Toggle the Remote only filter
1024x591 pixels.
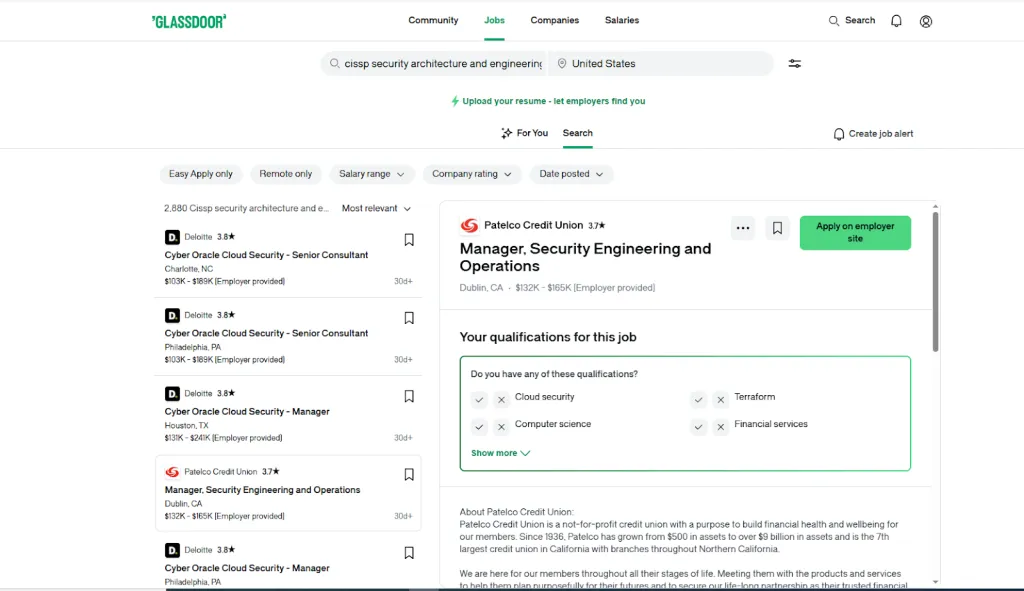coord(286,174)
